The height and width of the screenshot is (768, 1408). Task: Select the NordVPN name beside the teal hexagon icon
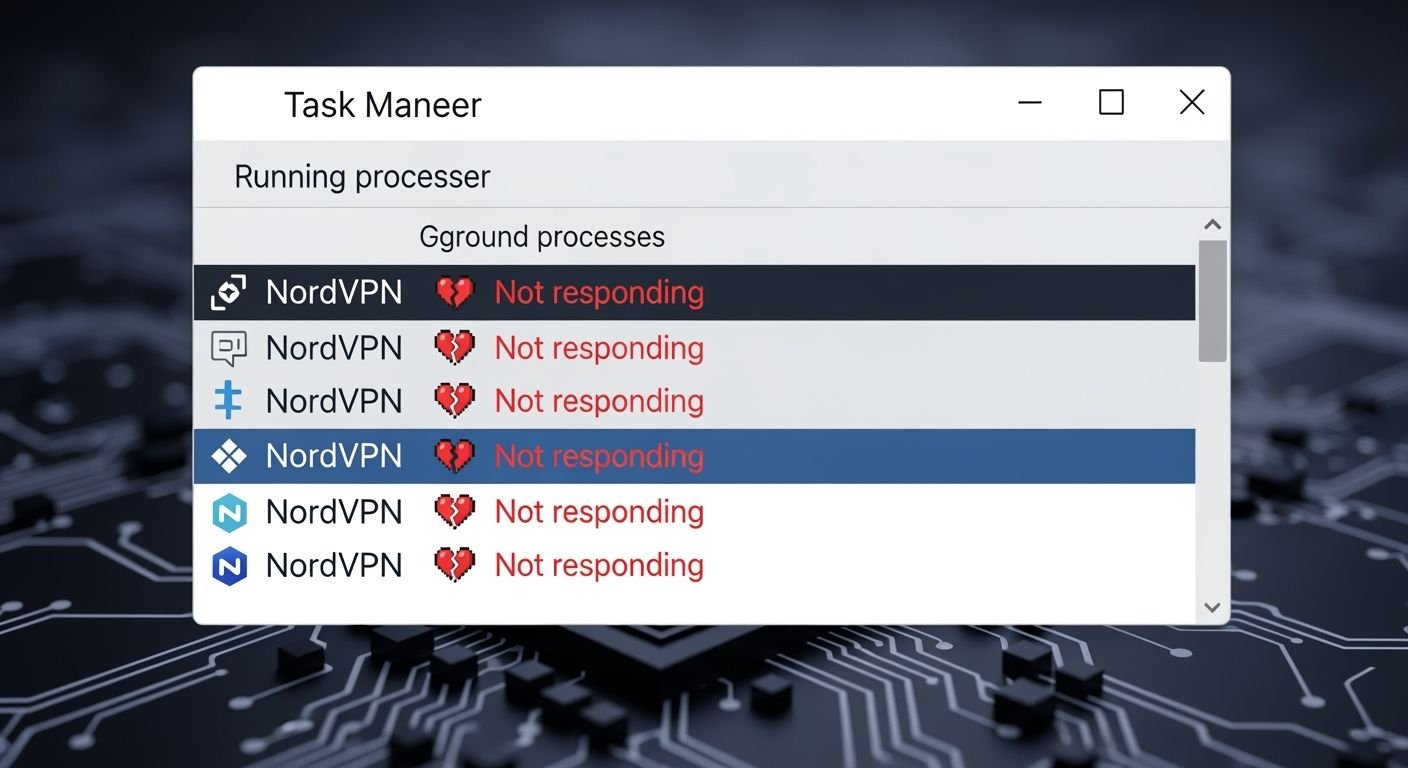334,512
